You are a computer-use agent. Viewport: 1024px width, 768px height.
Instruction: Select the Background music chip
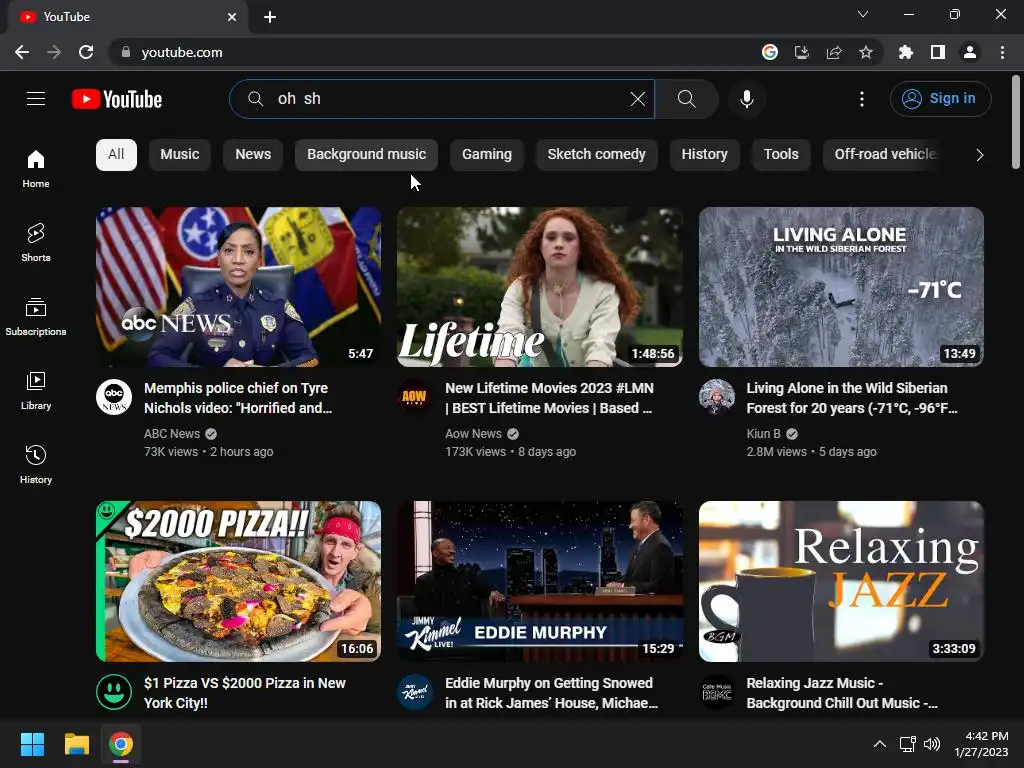pyautogui.click(x=366, y=155)
